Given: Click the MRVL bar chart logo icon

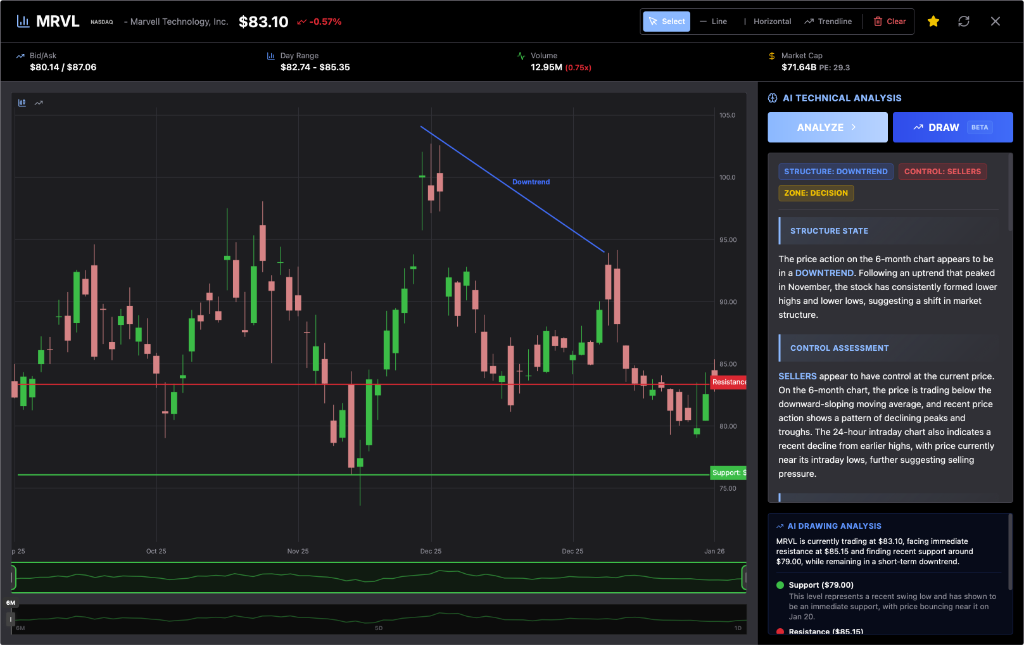Looking at the screenshot, I should tap(21, 21).
